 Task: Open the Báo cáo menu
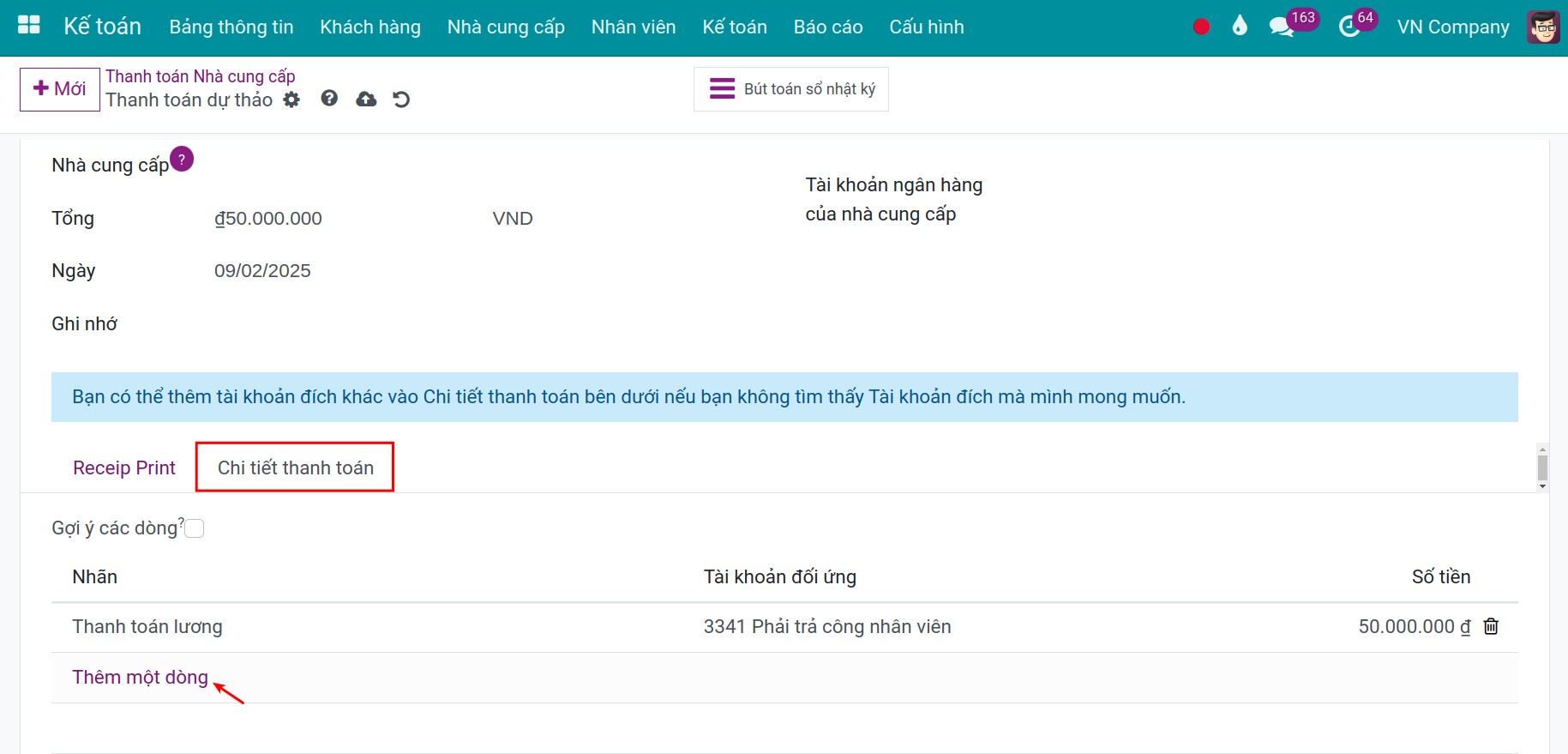coord(828,27)
